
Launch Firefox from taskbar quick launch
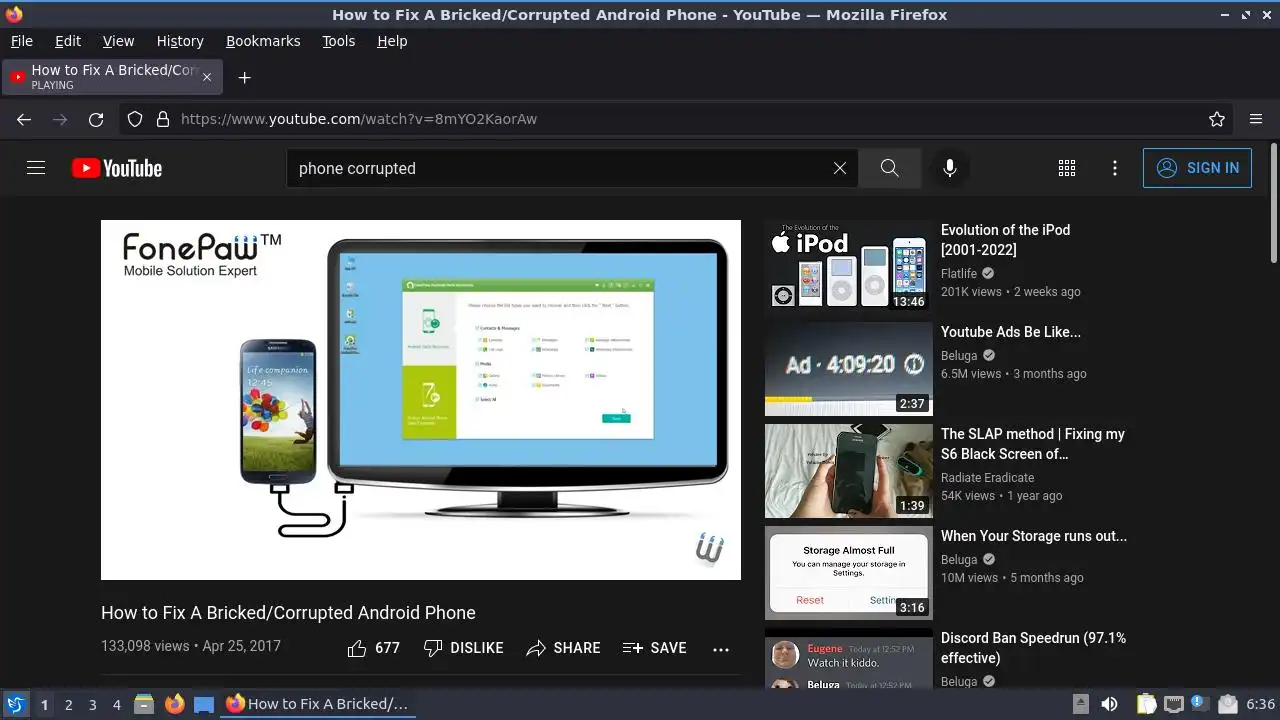pos(174,704)
